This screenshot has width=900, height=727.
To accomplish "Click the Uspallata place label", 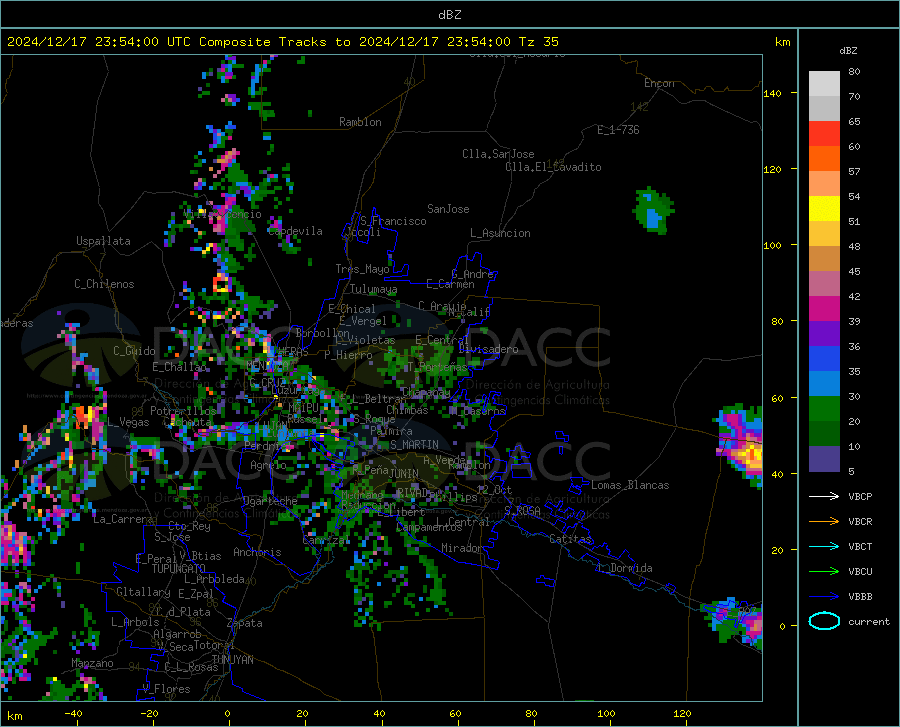I will point(103,241).
